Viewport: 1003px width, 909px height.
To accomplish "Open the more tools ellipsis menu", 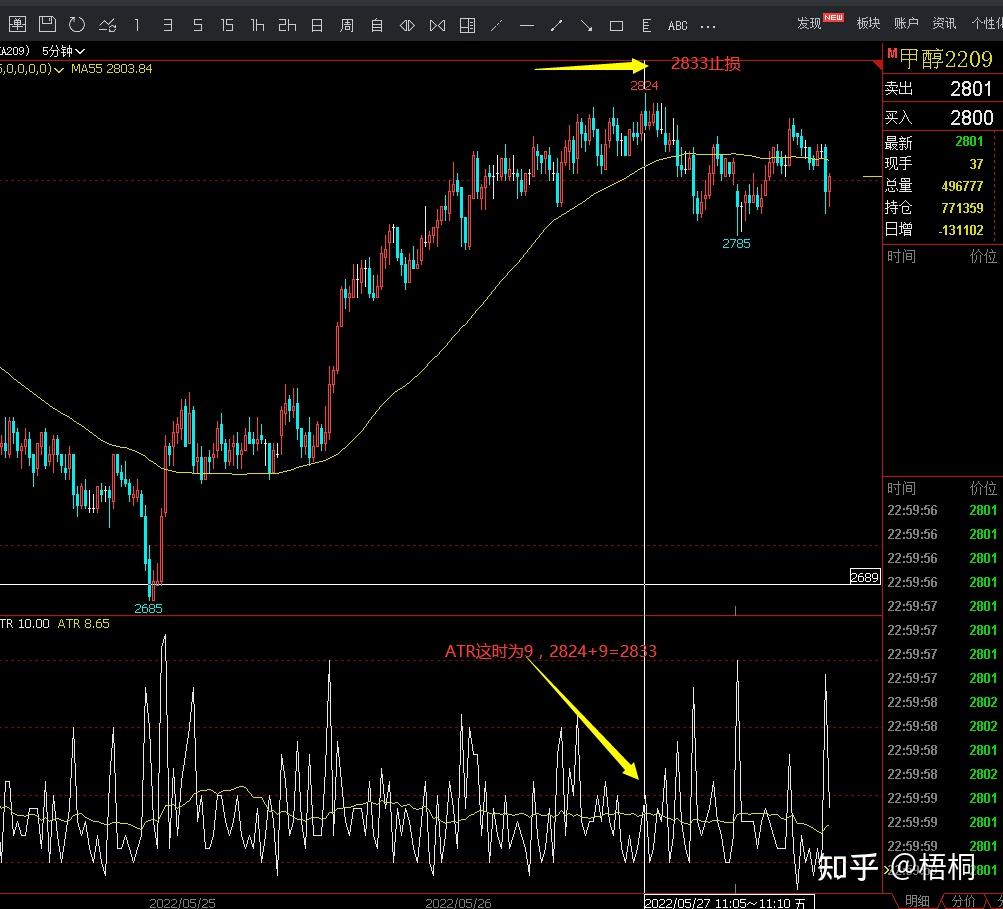I will click(x=708, y=27).
